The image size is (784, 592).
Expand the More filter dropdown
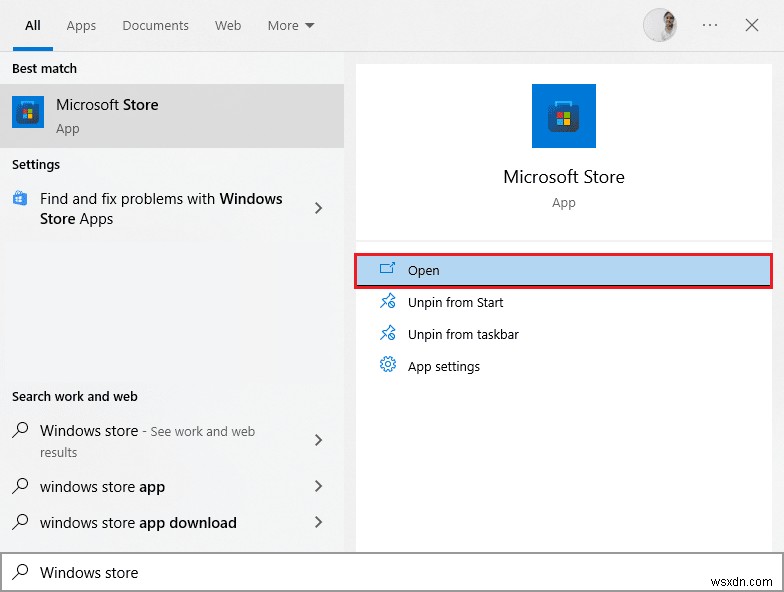[x=290, y=26]
